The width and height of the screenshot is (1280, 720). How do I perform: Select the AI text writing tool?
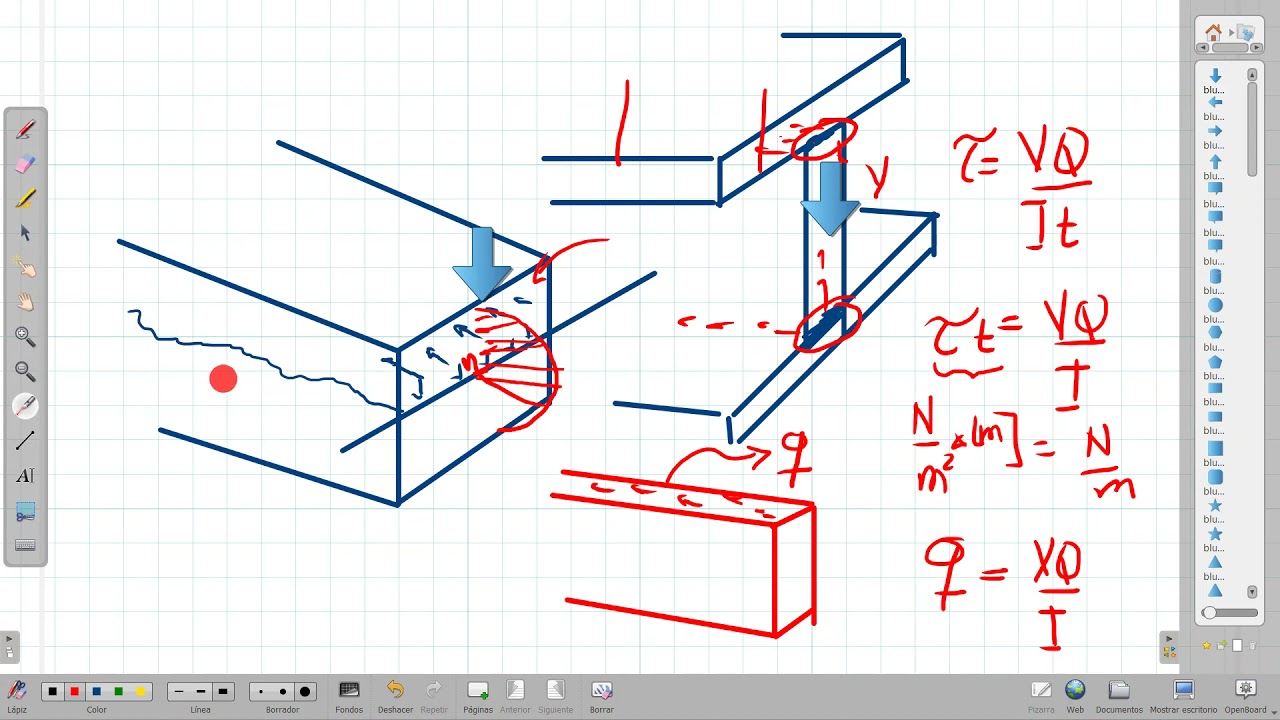[25, 476]
